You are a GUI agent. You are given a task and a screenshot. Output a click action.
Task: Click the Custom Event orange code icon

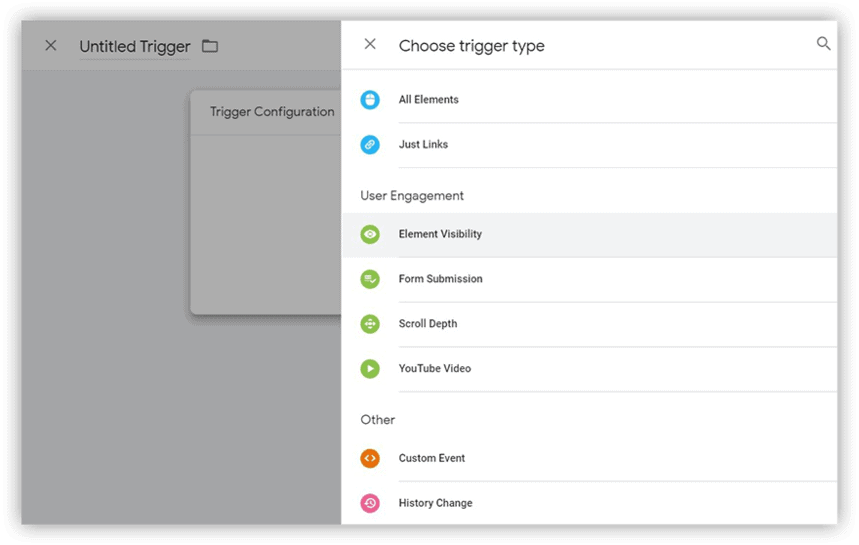(370, 458)
